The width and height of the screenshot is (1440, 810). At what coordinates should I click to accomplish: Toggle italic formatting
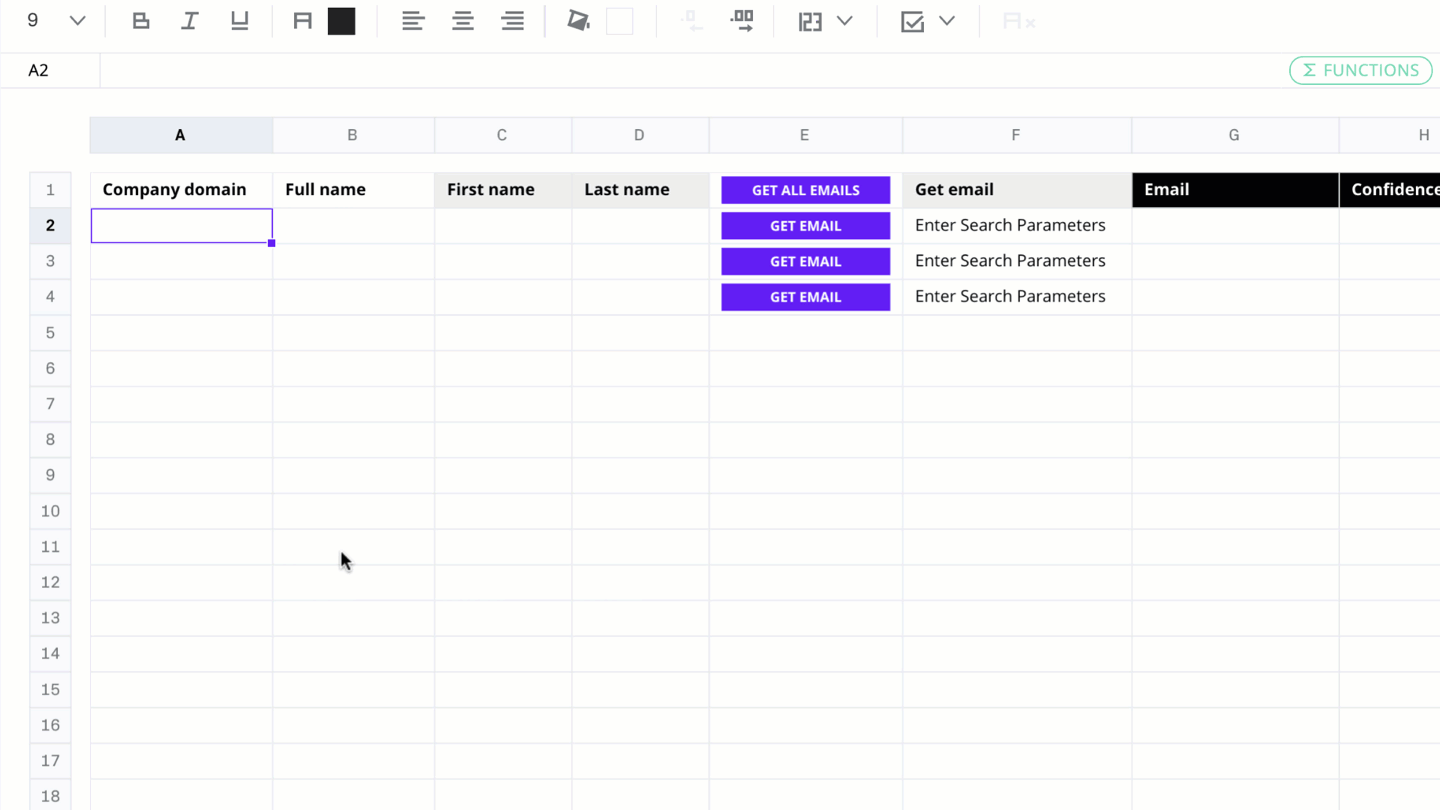point(189,21)
